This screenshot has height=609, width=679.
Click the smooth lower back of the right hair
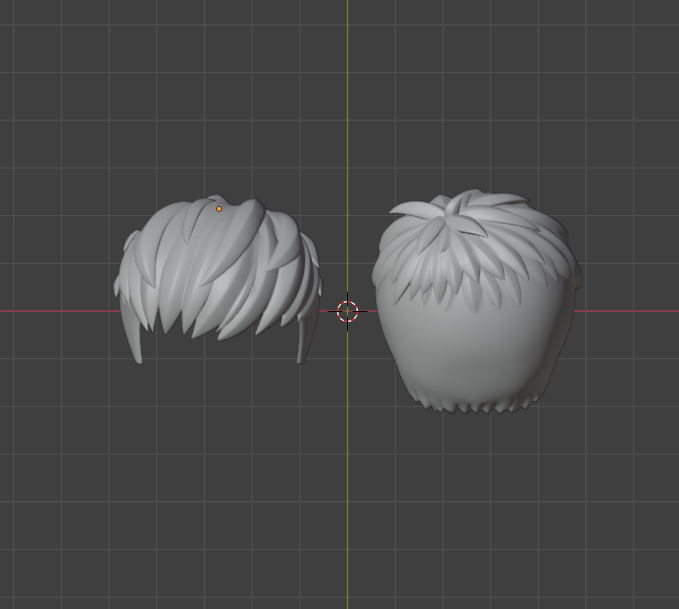pos(475,350)
